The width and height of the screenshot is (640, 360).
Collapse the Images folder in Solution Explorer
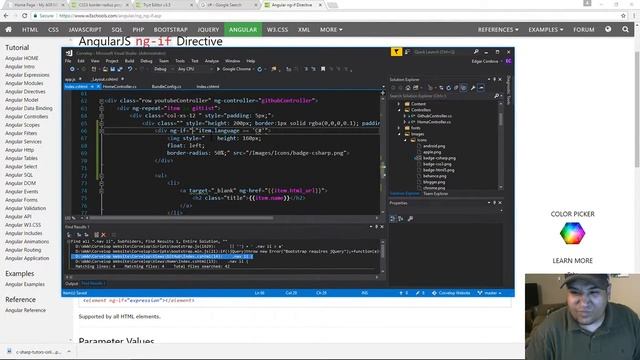[x=399, y=134]
